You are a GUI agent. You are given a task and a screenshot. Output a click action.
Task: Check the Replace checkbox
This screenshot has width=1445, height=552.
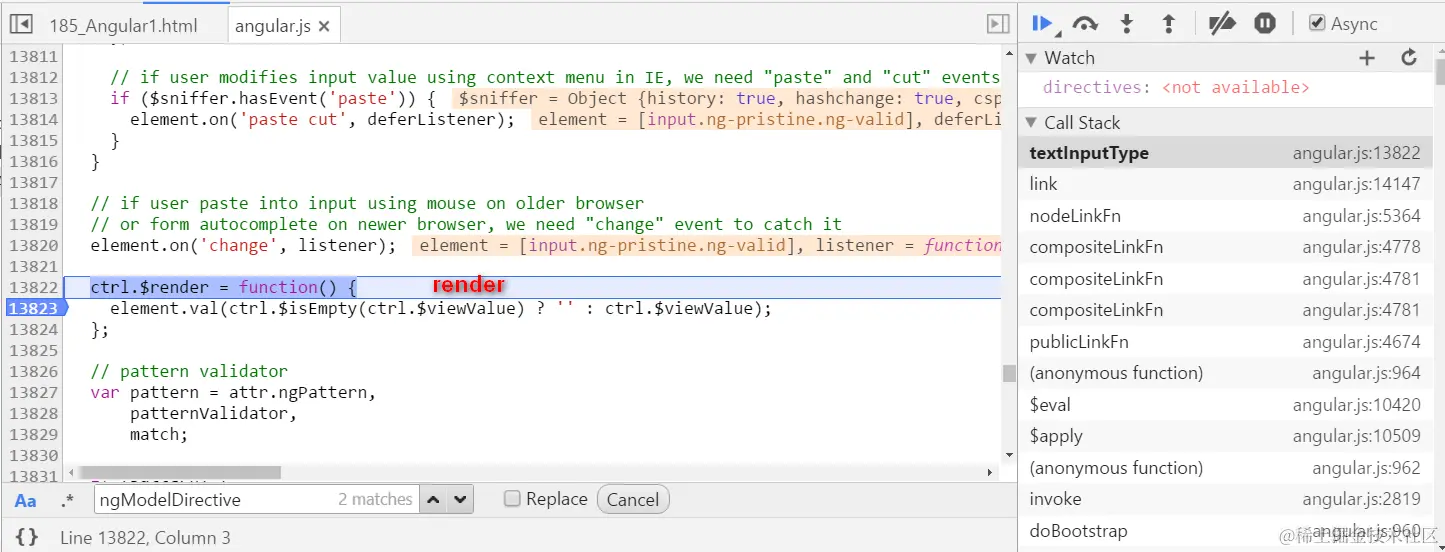512,498
